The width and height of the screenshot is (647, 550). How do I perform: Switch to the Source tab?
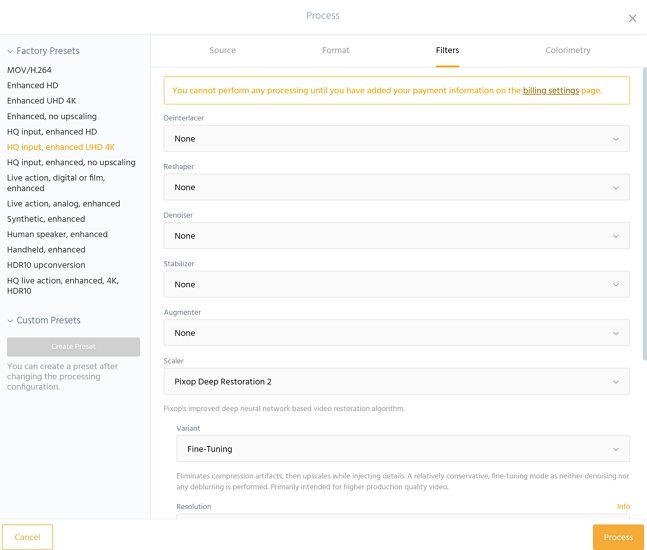pyautogui.click(x=222, y=50)
